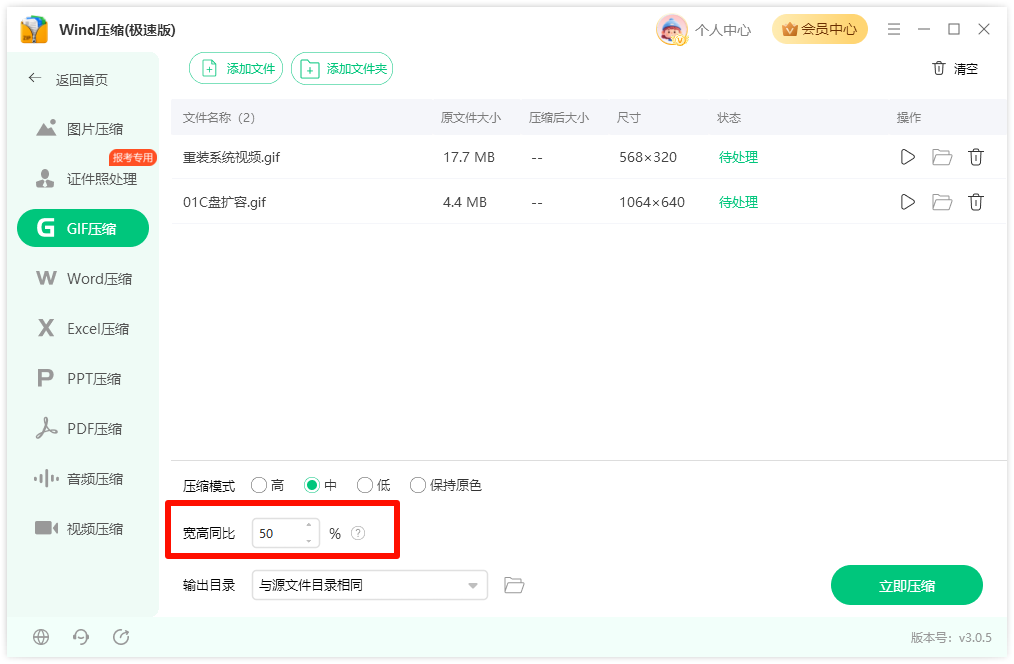The image size is (1014, 664).
Task: Click 待处理 status of 重装系统视频.gif
Action: click(x=739, y=157)
